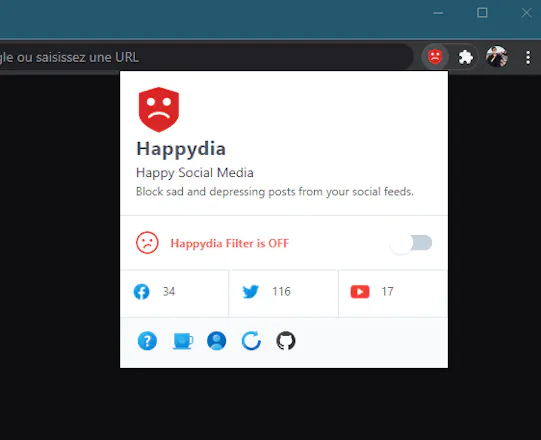Click the refresh reset counters icon
Viewport: 541px width, 440px height.
pyautogui.click(x=251, y=341)
